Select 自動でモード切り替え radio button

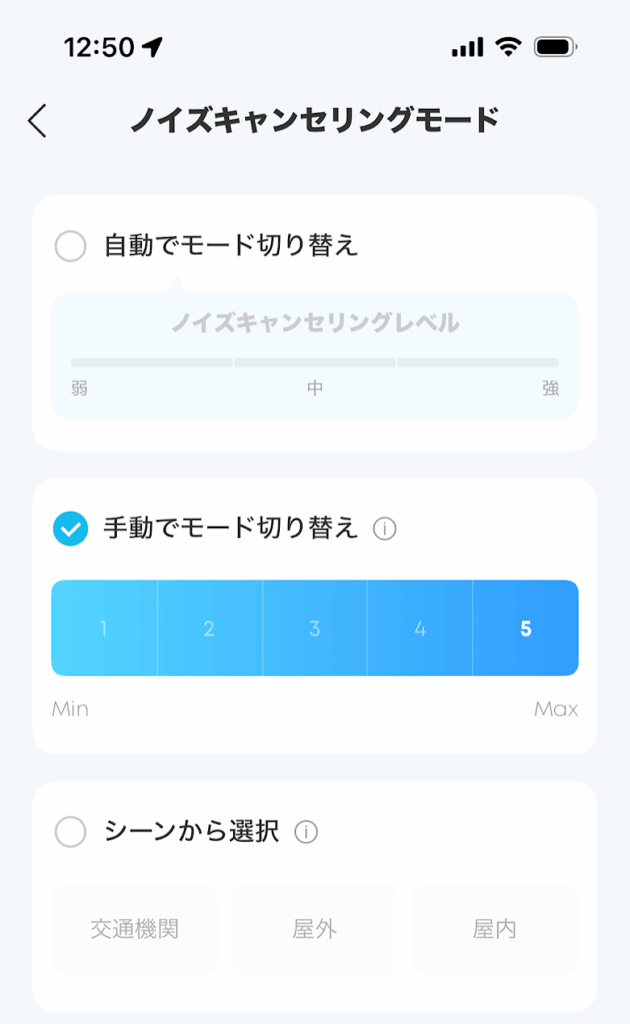[x=70, y=246]
